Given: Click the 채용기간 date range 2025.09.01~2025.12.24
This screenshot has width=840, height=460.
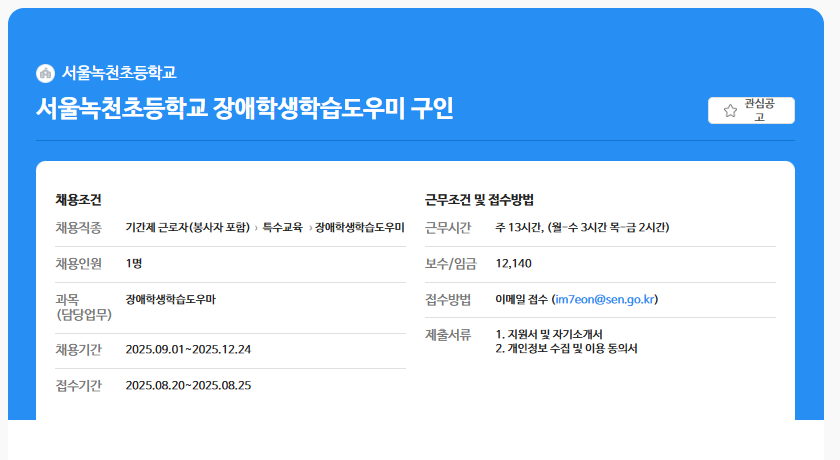Looking at the screenshot, I should pos(188,349).
